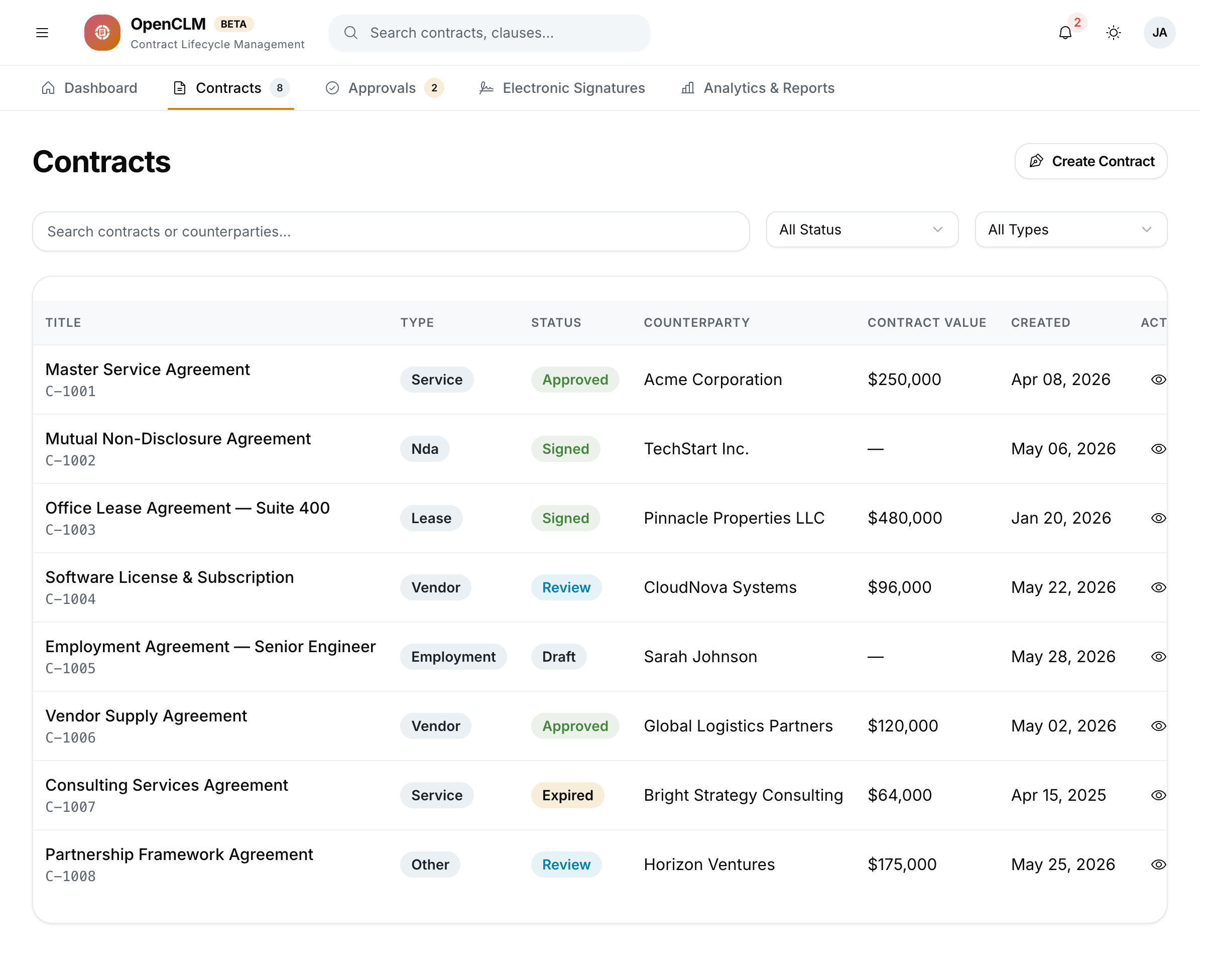Open Master Service Agreement title

tap(148, 369)
